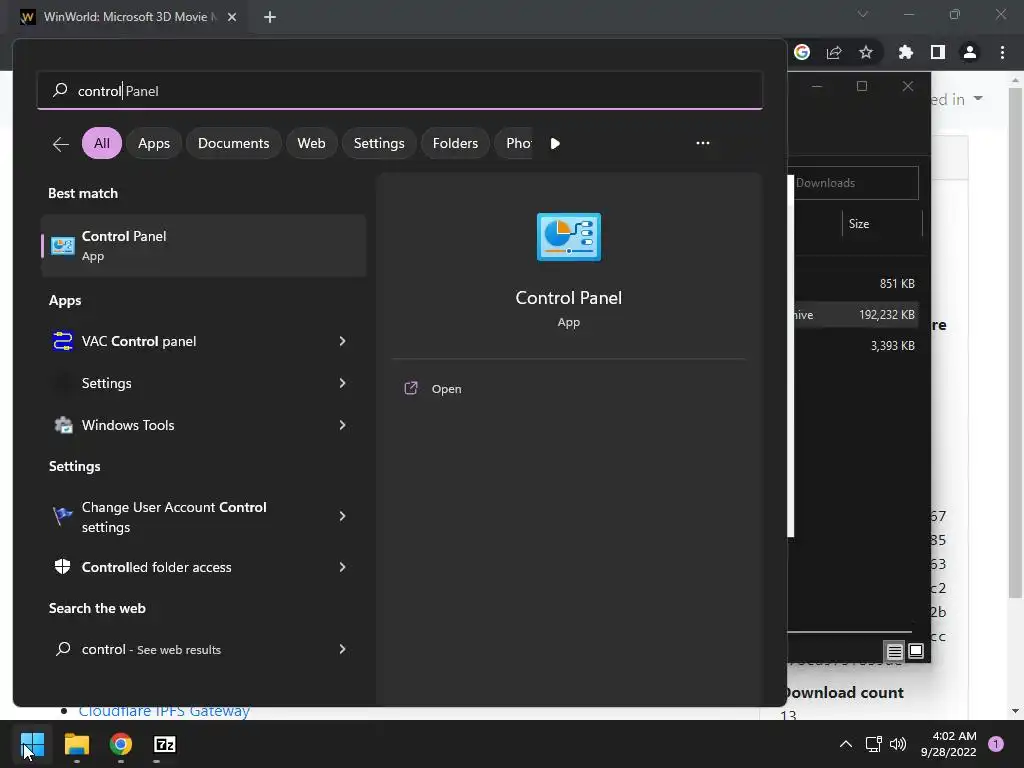Click in the Windows search text field
The width and height of the screenshot is (1024, 768).
pos(400,91)
